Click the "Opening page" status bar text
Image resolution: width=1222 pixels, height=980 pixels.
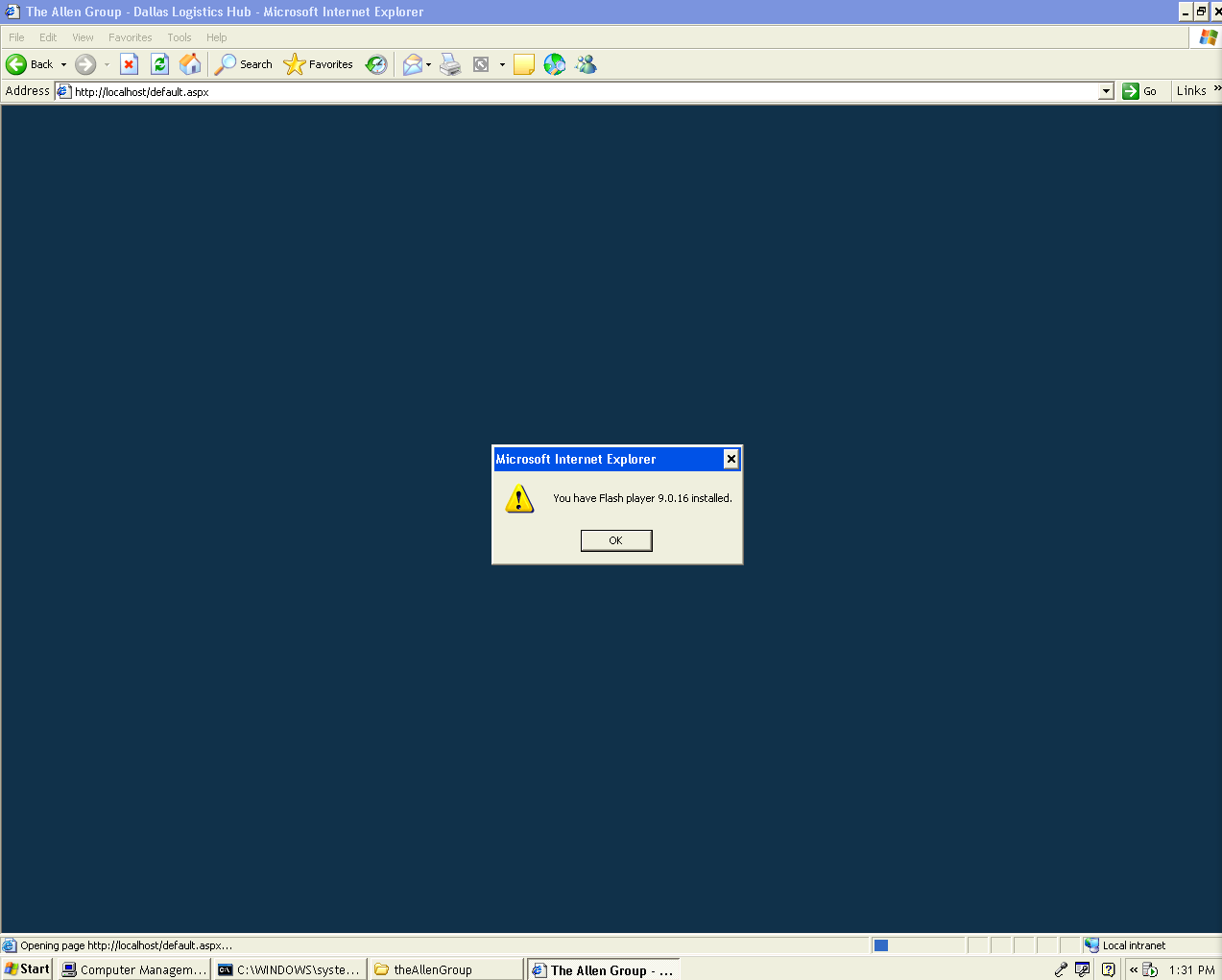127,945
